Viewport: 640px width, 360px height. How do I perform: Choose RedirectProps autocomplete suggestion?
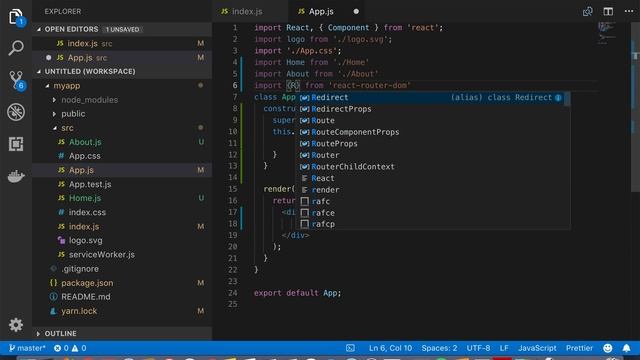pos(433,109)
